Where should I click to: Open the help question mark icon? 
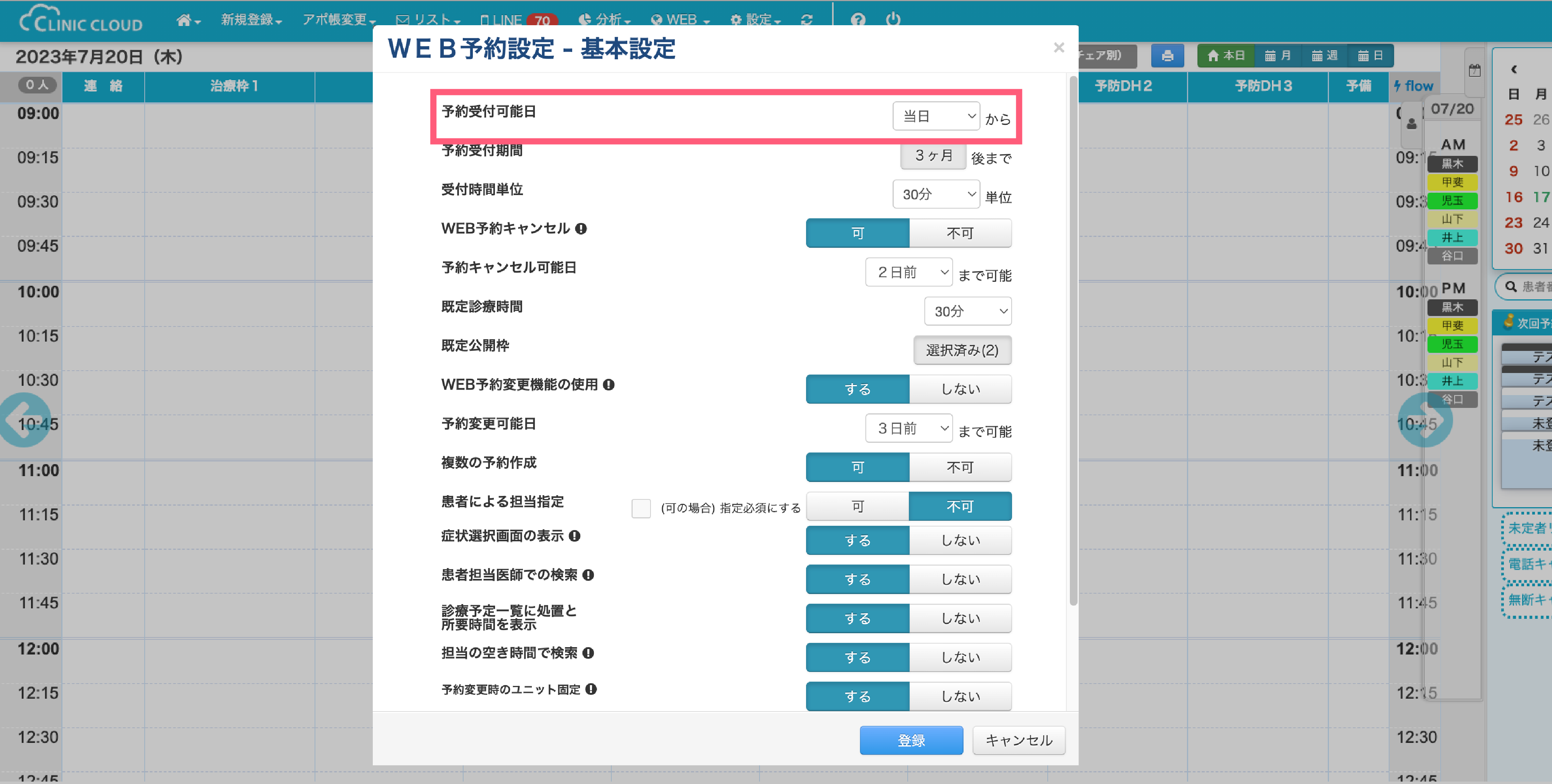(x=858, y=20)
